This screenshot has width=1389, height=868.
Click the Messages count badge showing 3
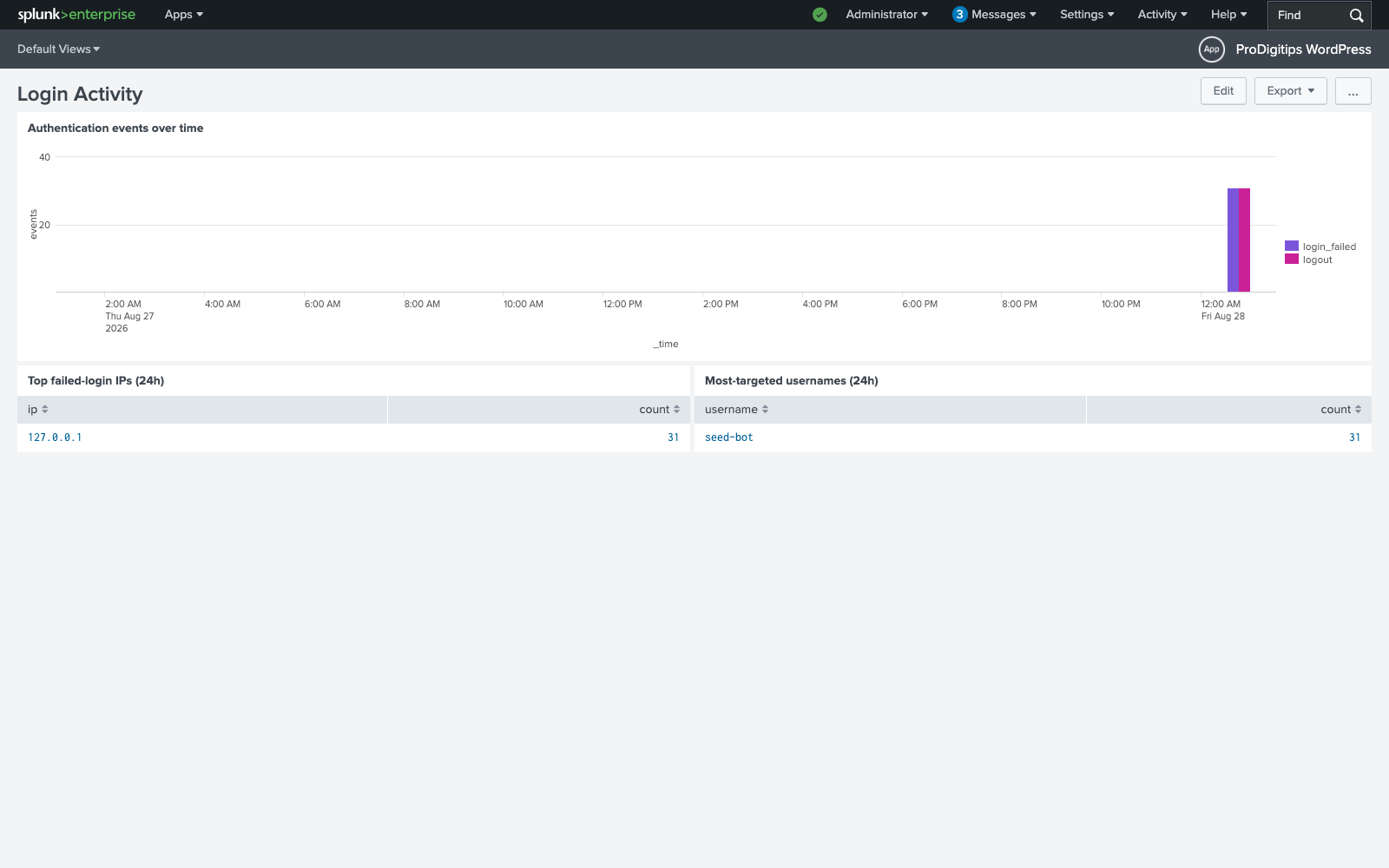[x=959, y=15]
